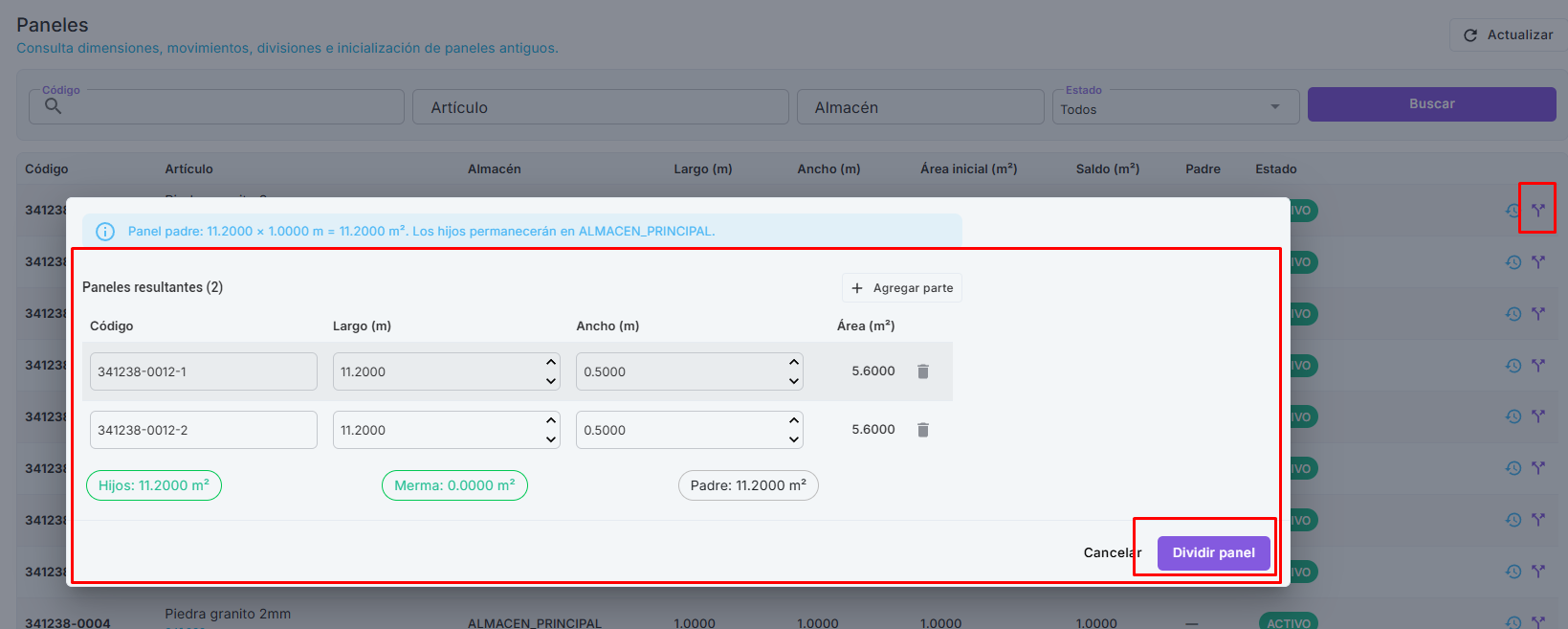Focus the code field 341238-0012-1
Screen dimensions: 1568x629
pos(204,371)
